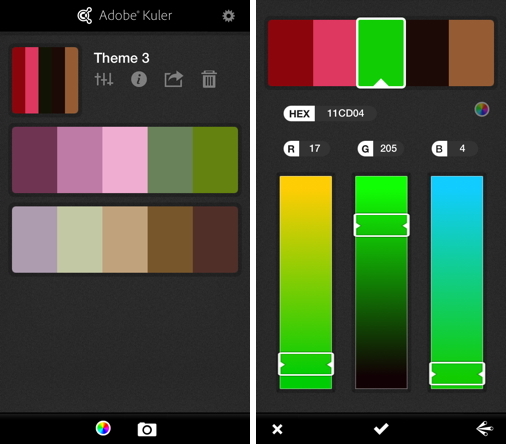This screenshot has height=444, width=506.
Task: Edit the blue value 4
Action: tap(462, 149)
